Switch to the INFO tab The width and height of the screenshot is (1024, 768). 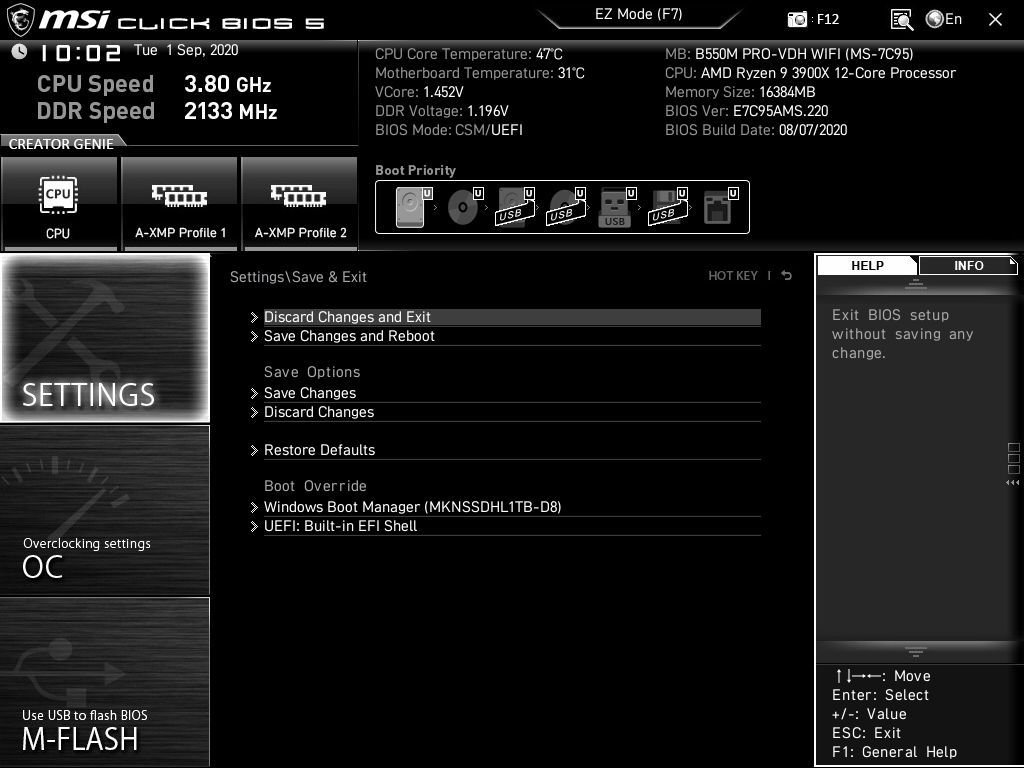tap(968, 265)
